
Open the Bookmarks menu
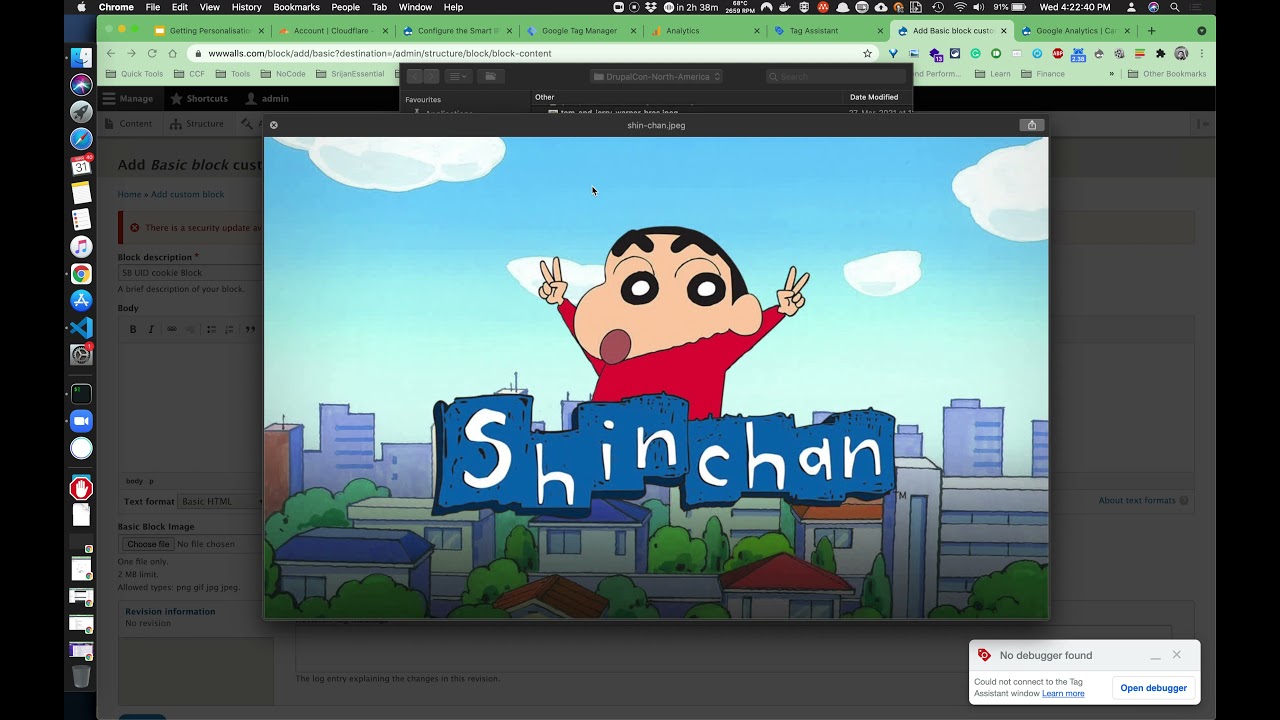[x=296, y=7]
